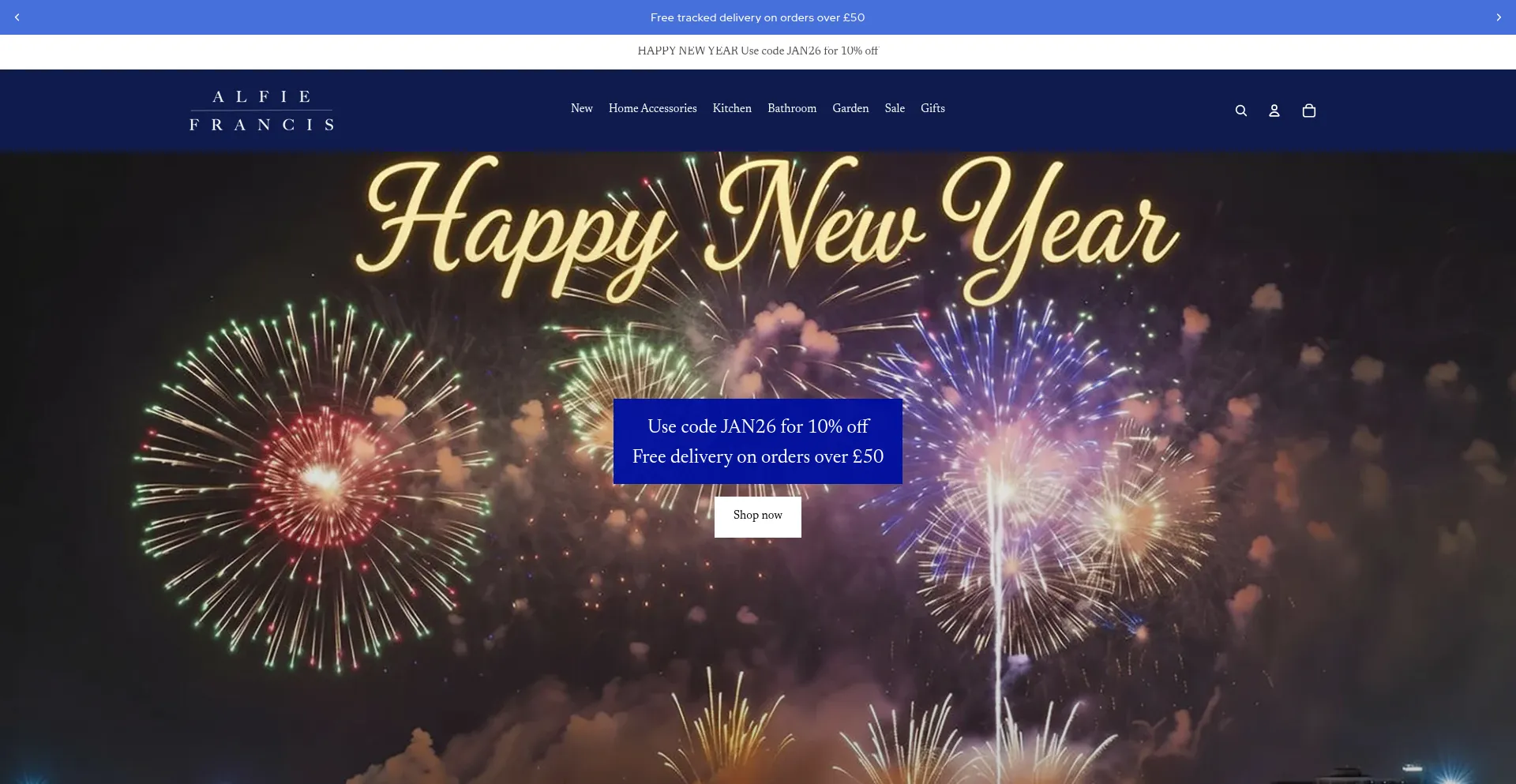1516x784 pixels.
Task: Click 'Use code JAN26 for 10% off' in the blue box
Action: tap(757, 426)
